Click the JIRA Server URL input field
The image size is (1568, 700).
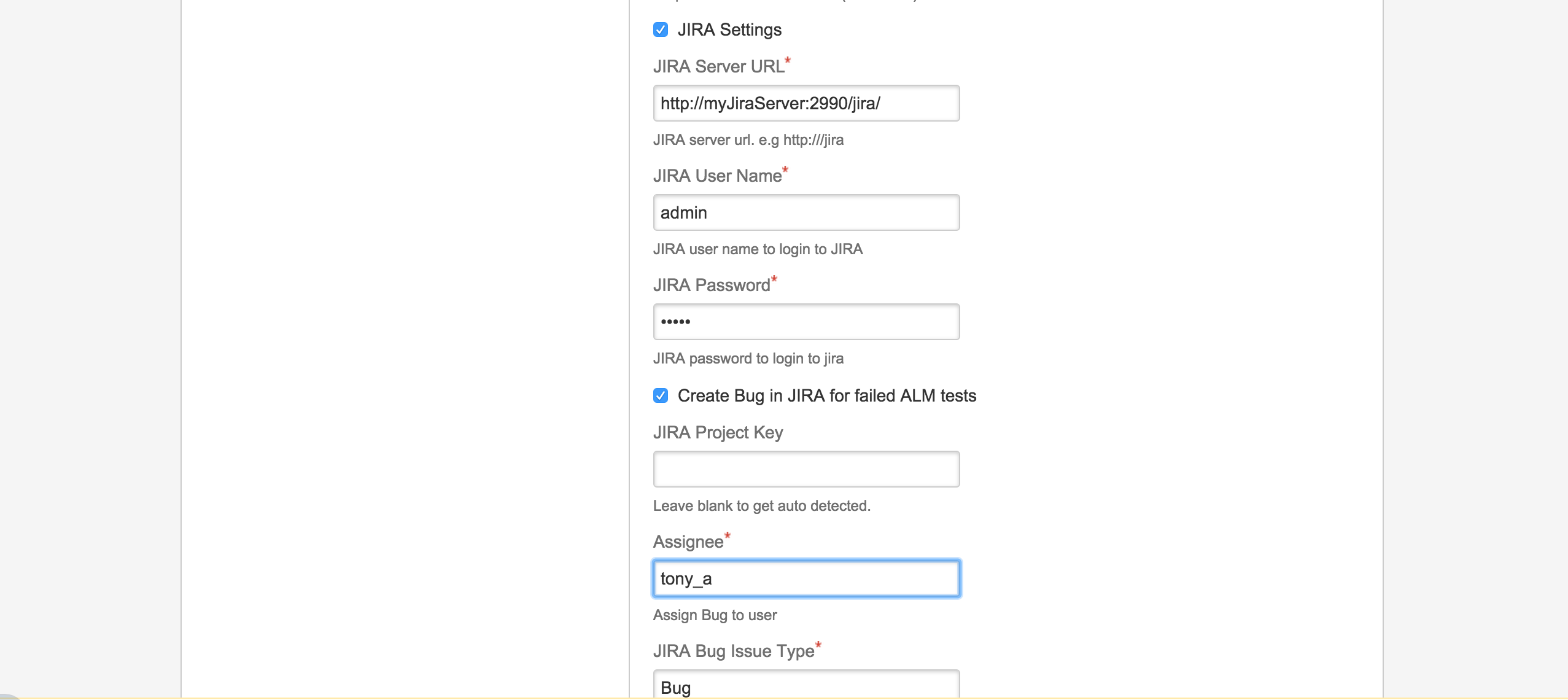pos(805,103)
